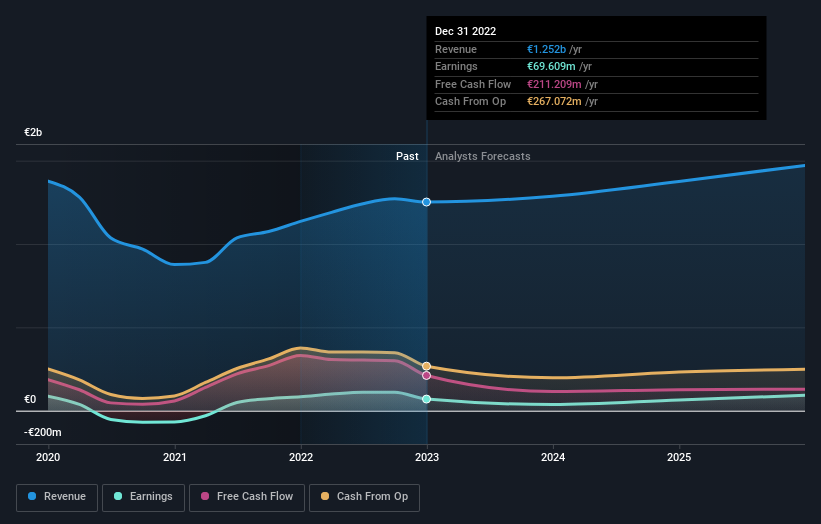Screen dimensions: 821x524
Task: Click the €1.252b revenue value
Action: click(x=546, y=49)
